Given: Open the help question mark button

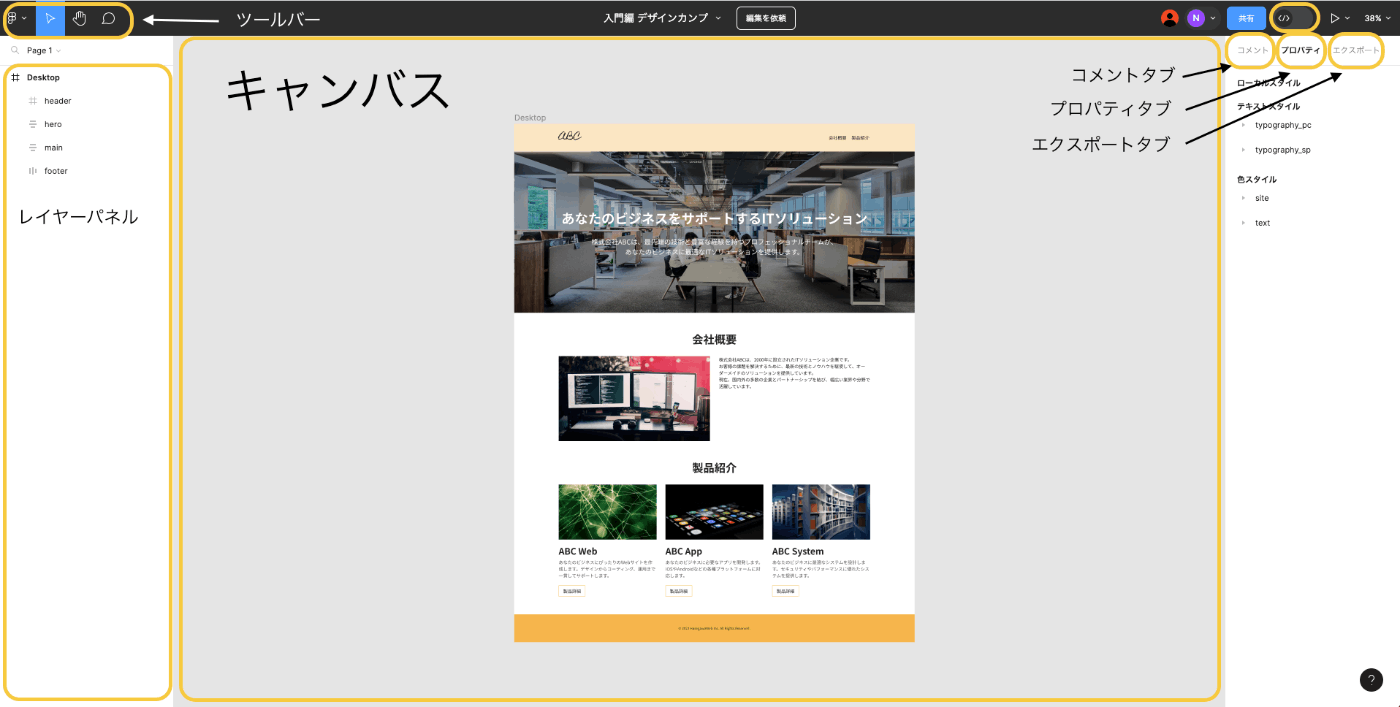Looking at the screenshot, I should [x=1371, y=680].
